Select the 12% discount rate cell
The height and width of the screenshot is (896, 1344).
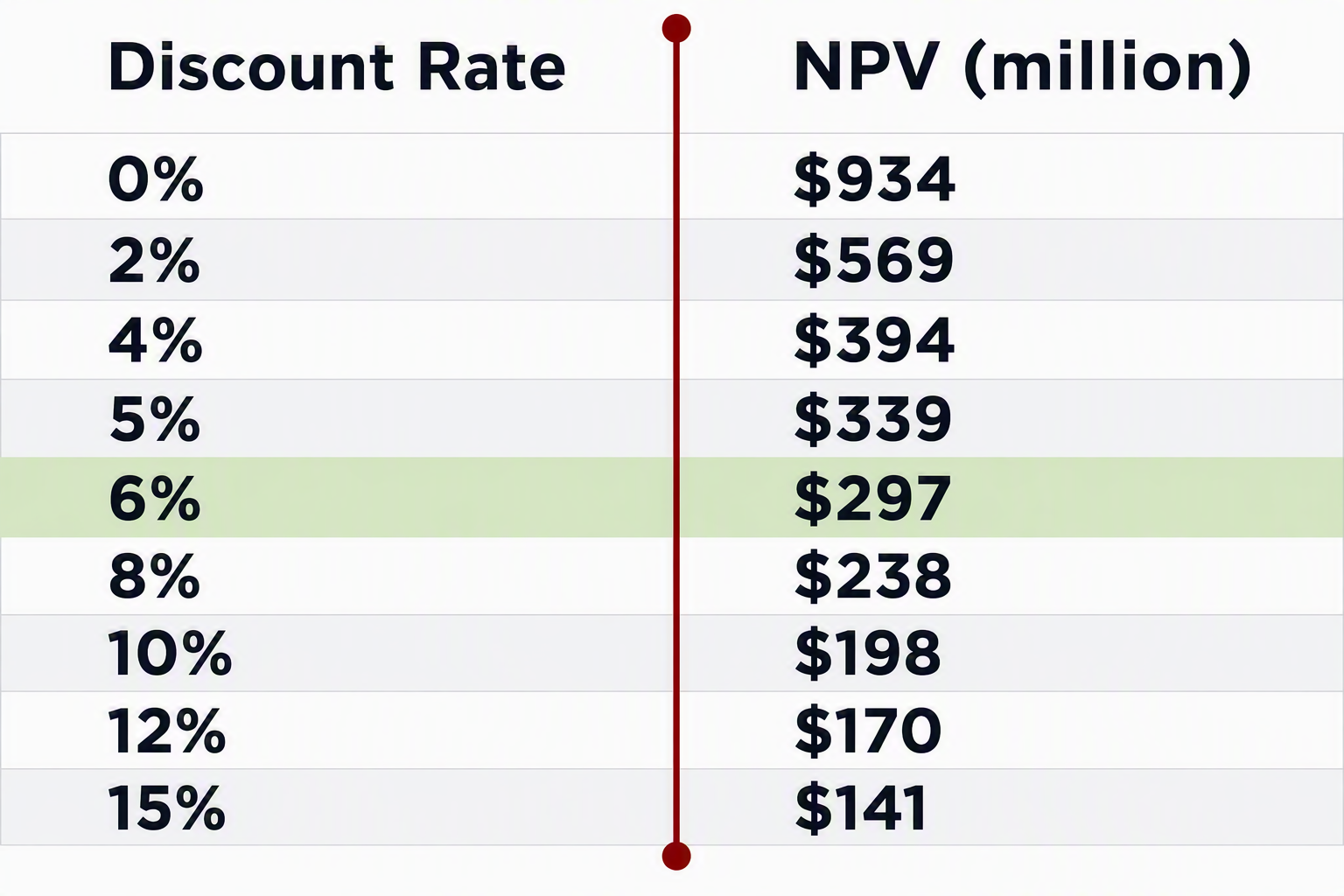click(167, 731)
